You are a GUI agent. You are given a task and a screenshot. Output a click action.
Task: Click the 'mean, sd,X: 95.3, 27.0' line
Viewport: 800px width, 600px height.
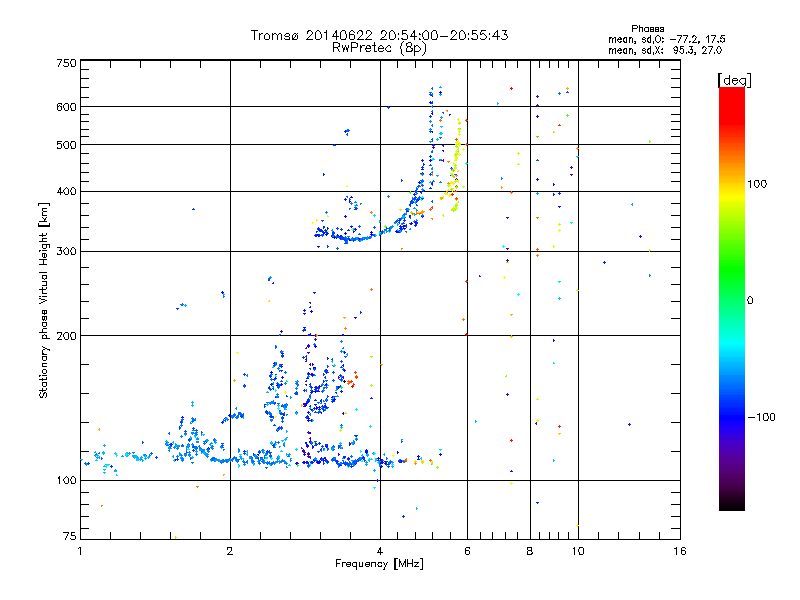665,50
